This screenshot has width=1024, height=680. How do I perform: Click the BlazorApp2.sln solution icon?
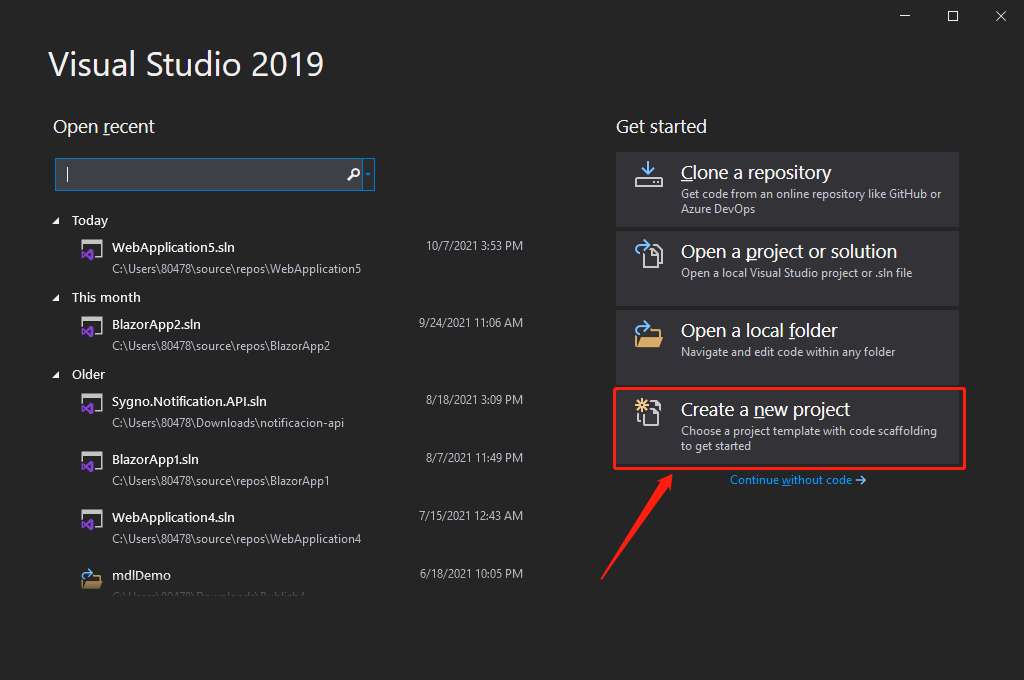point(92,328)
